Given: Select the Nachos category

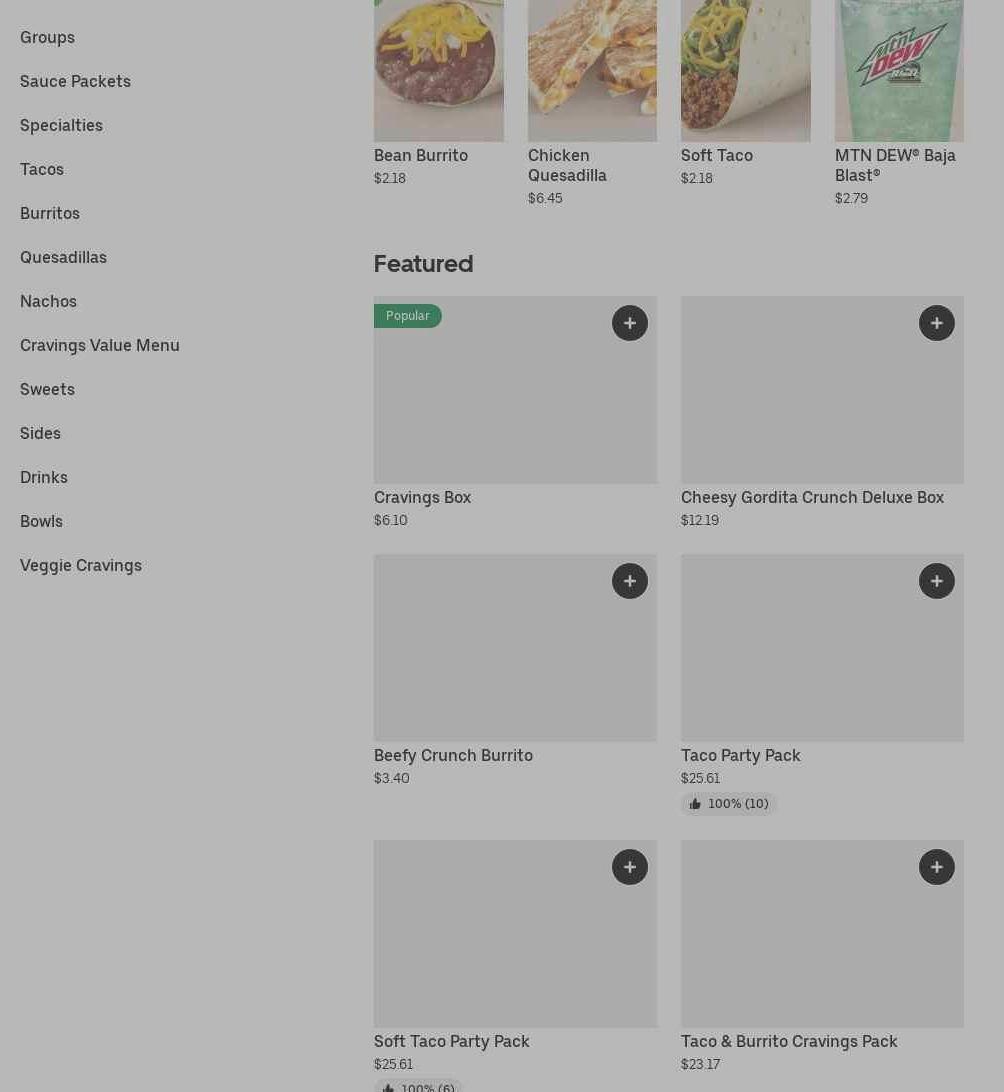Looking at the screenshot, I should coord(48,302).
